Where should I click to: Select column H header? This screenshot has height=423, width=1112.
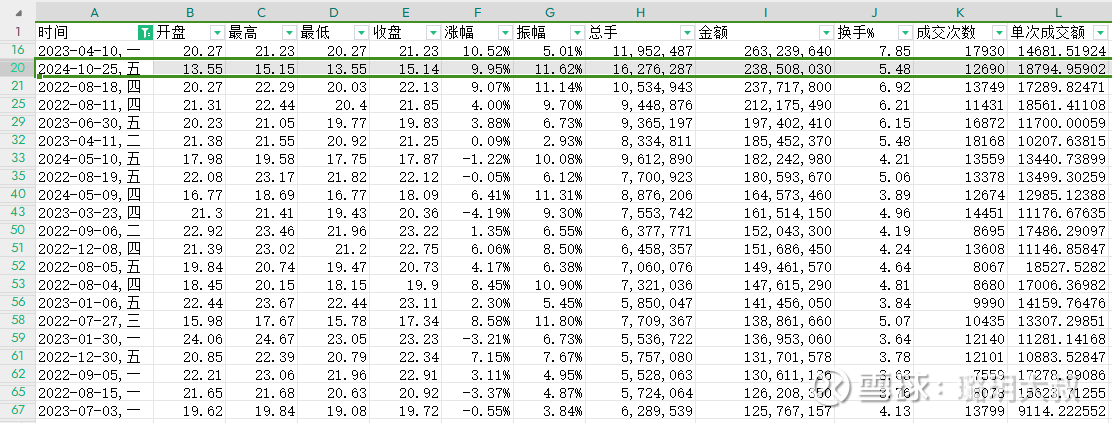(x=641, y=12)
